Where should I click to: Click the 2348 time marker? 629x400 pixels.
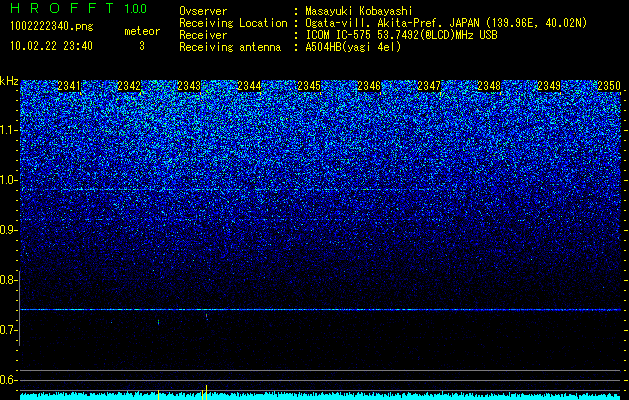coord(489,86)
